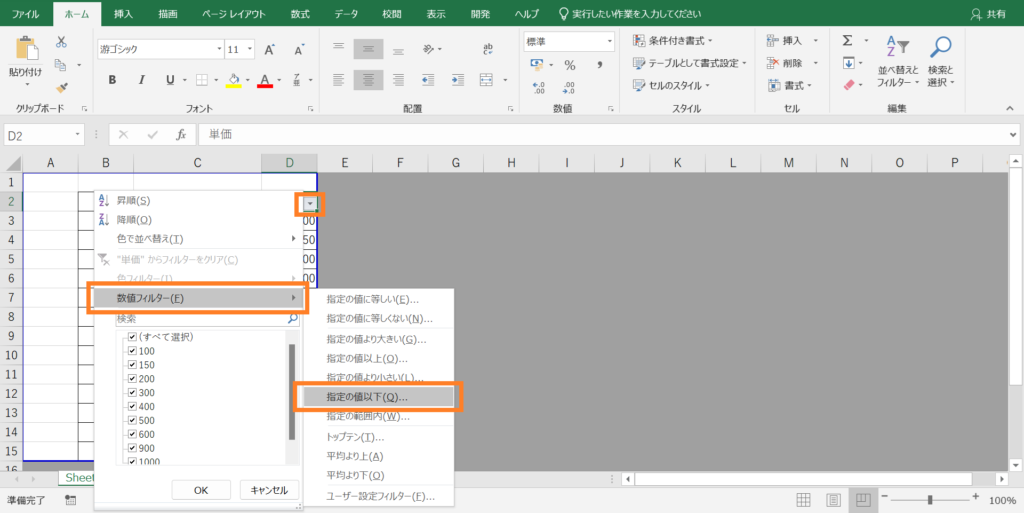Click the Tell Me 実行したい作業 search box
The width and height of the screenshot is (1024, 513).
pyautogui.click(x=630, y=14)
